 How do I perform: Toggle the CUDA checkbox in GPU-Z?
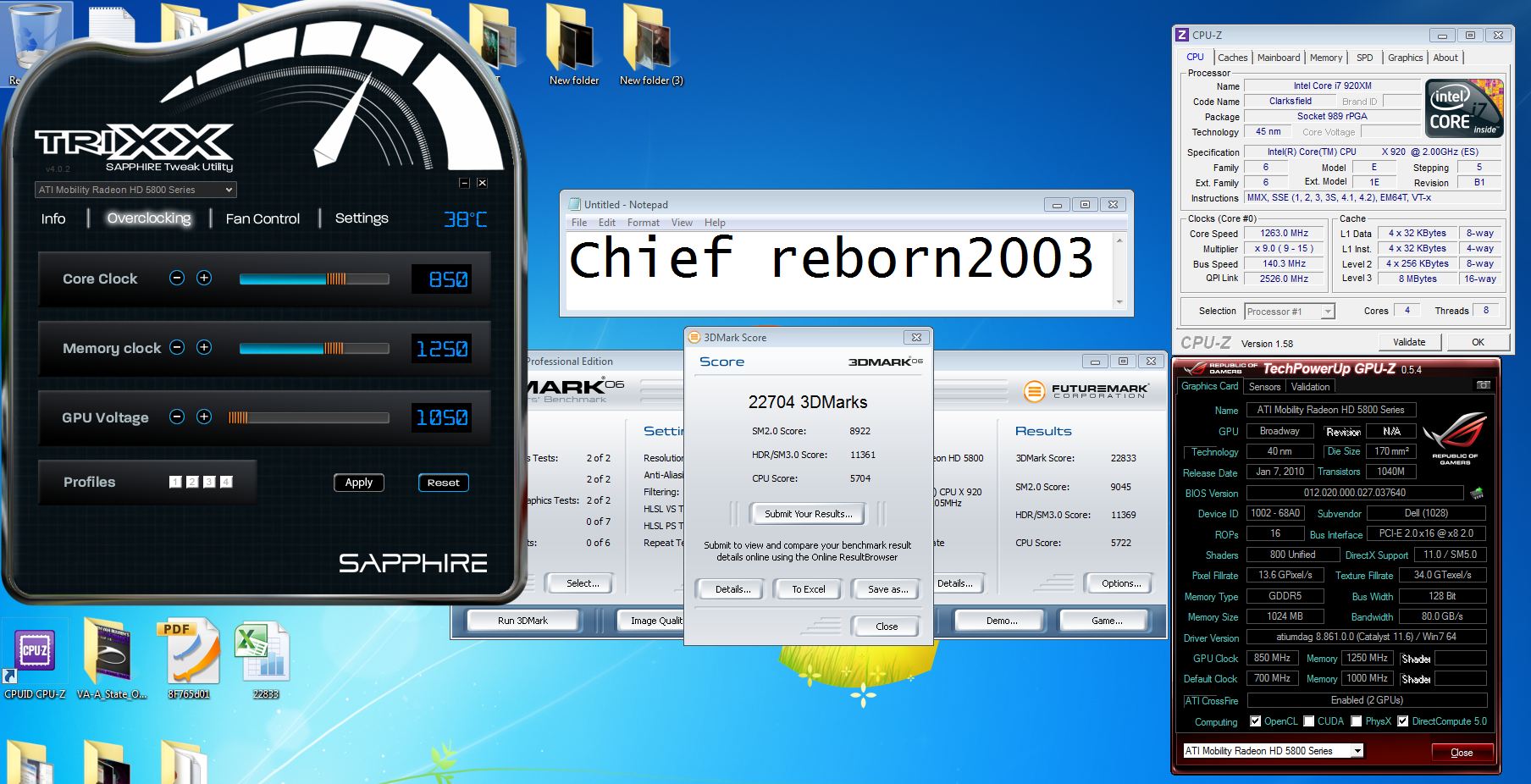coord(1309,721)
